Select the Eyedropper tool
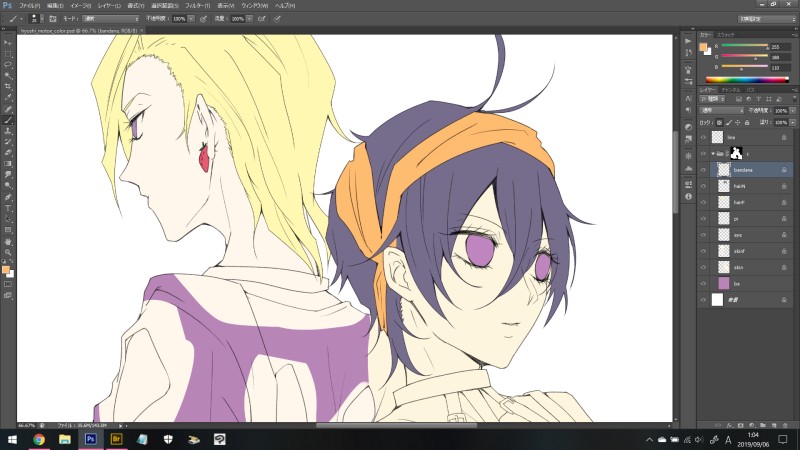 point(8,98)
